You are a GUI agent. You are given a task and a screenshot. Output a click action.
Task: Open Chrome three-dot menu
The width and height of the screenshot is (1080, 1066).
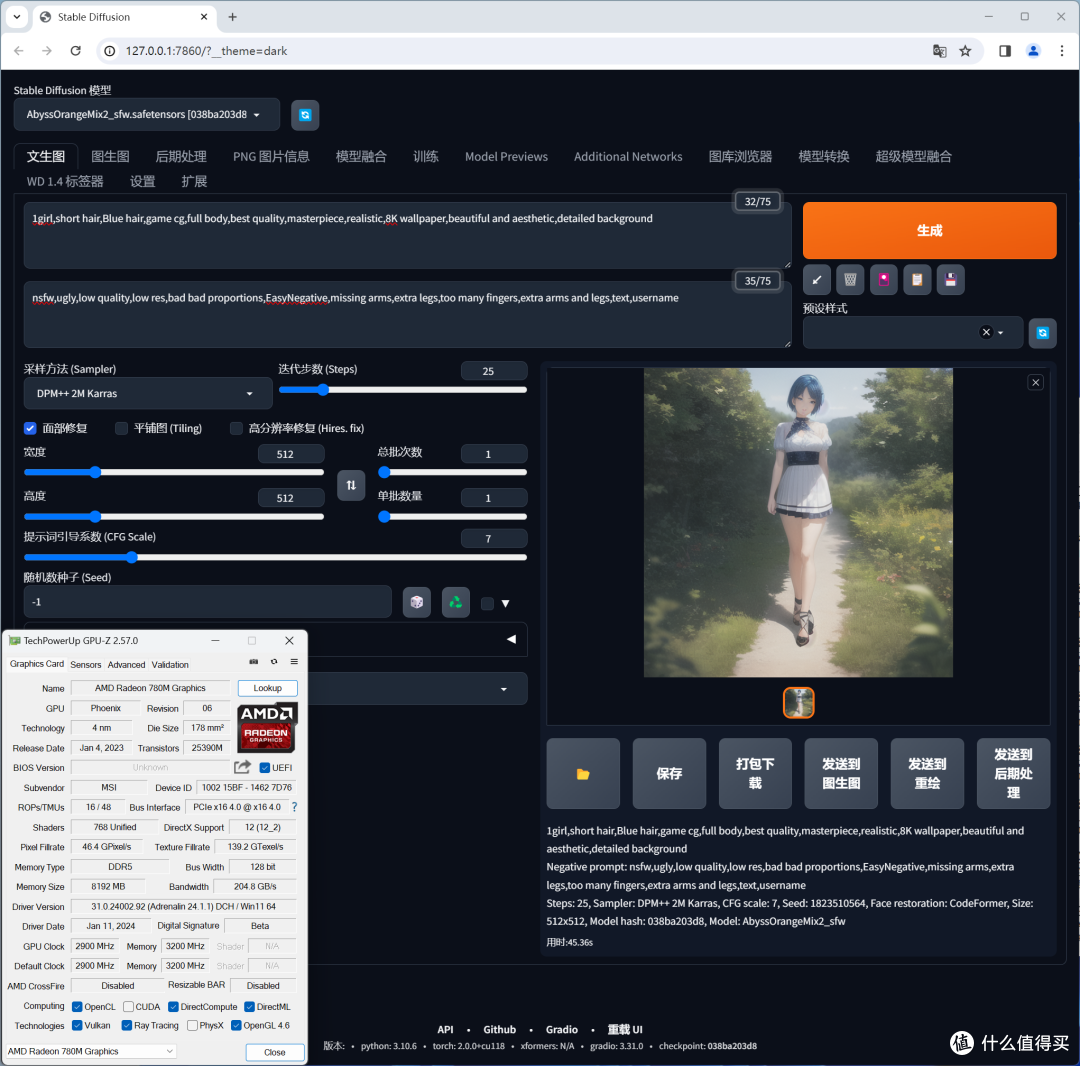[x=1061, y=51]
